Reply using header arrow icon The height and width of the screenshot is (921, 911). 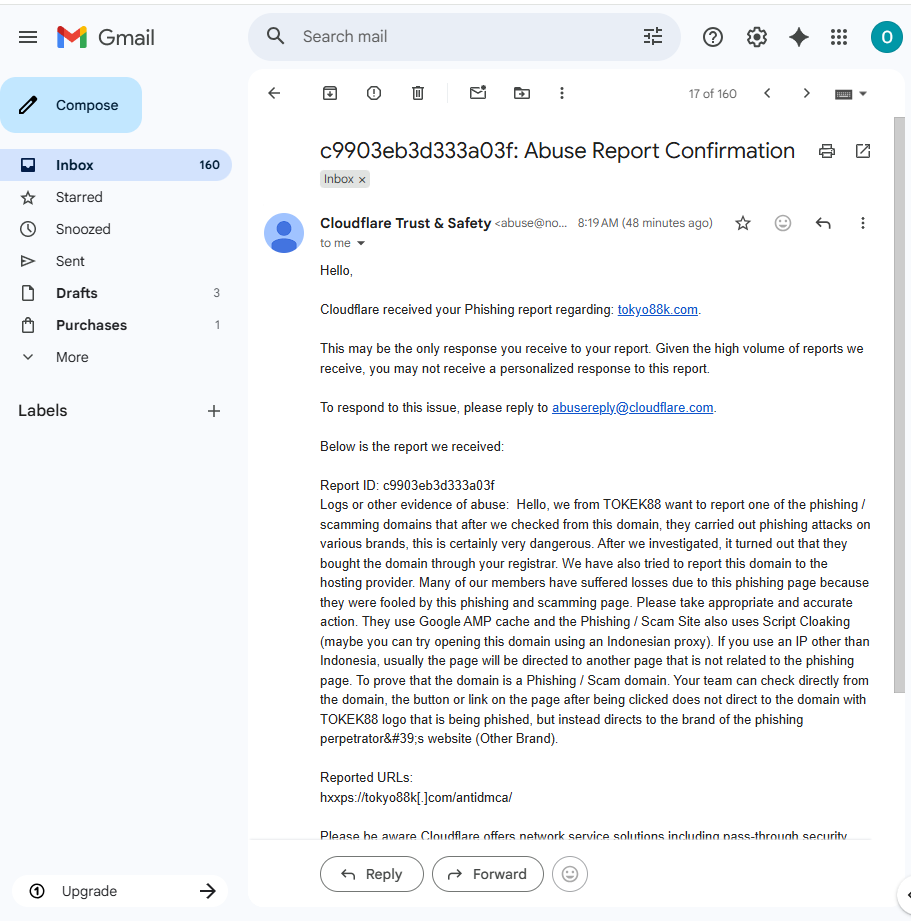point(823,223)
